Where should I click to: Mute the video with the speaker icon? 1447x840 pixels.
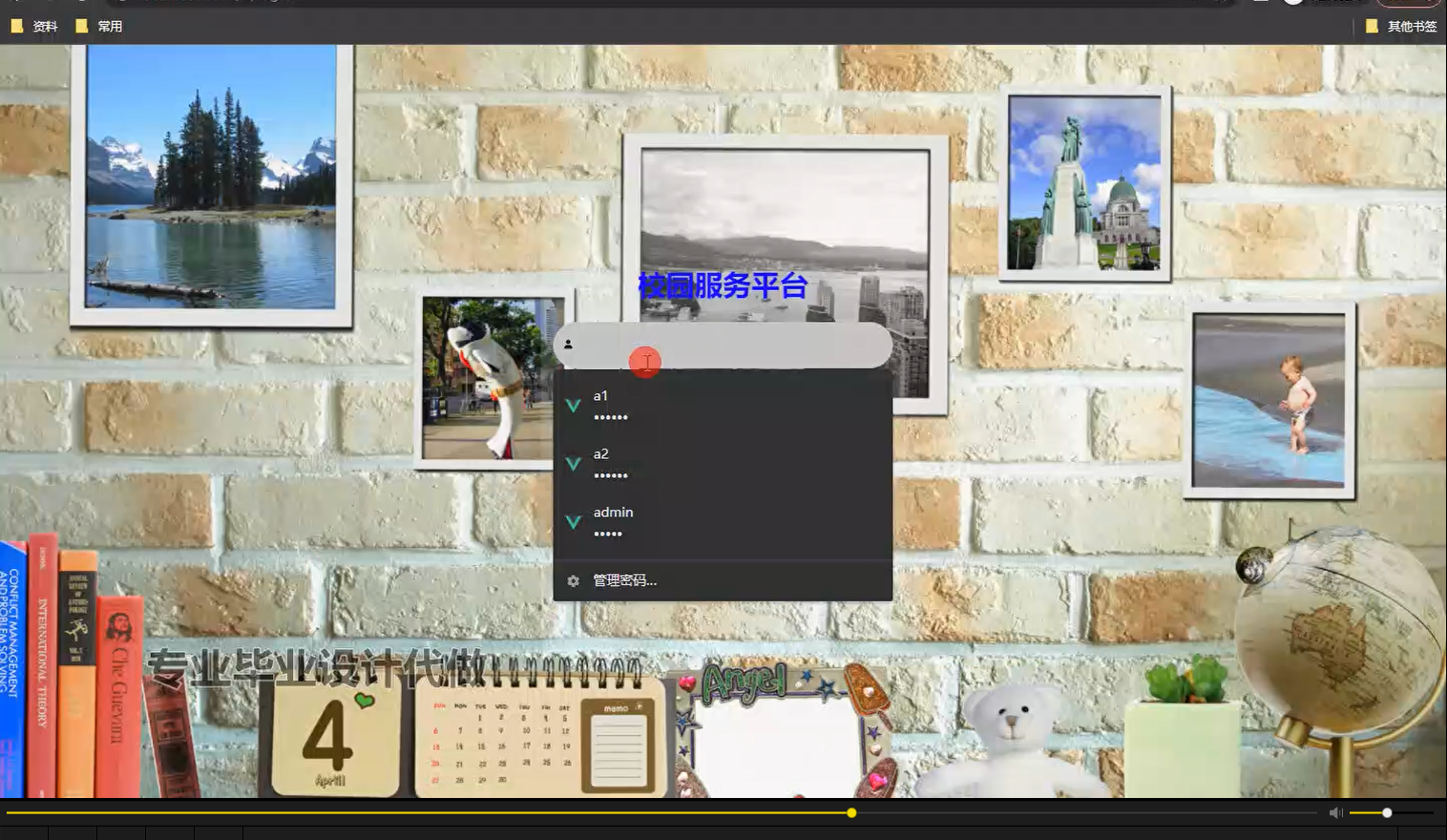click(x=1335, y=812)
